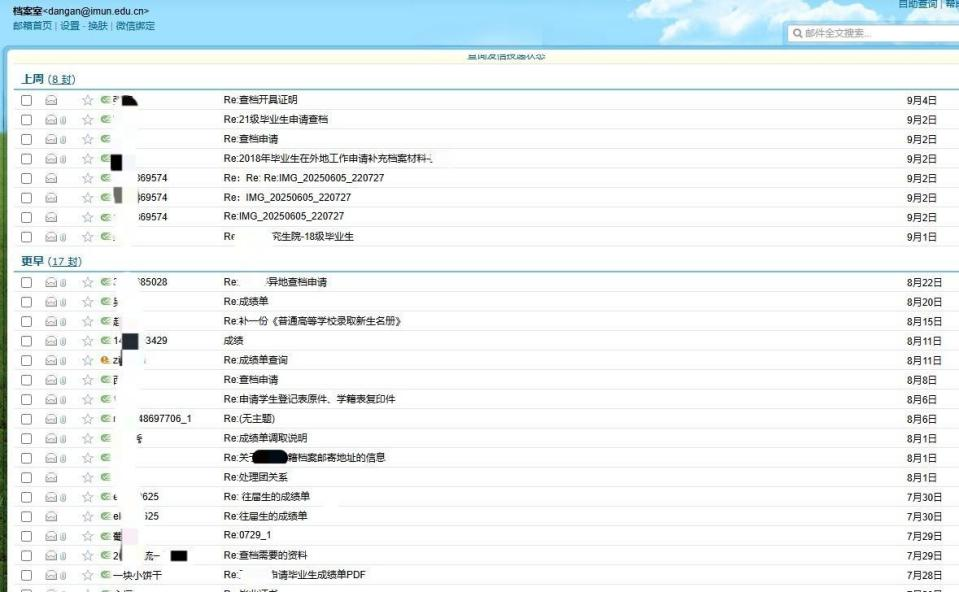
Task: Collapse the 上周 (8 封) group
Action: 32,79
